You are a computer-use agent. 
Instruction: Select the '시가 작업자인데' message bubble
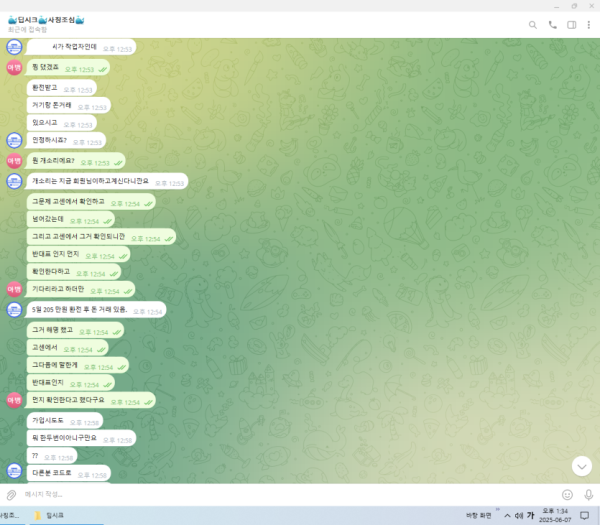(x=82, y=47)
